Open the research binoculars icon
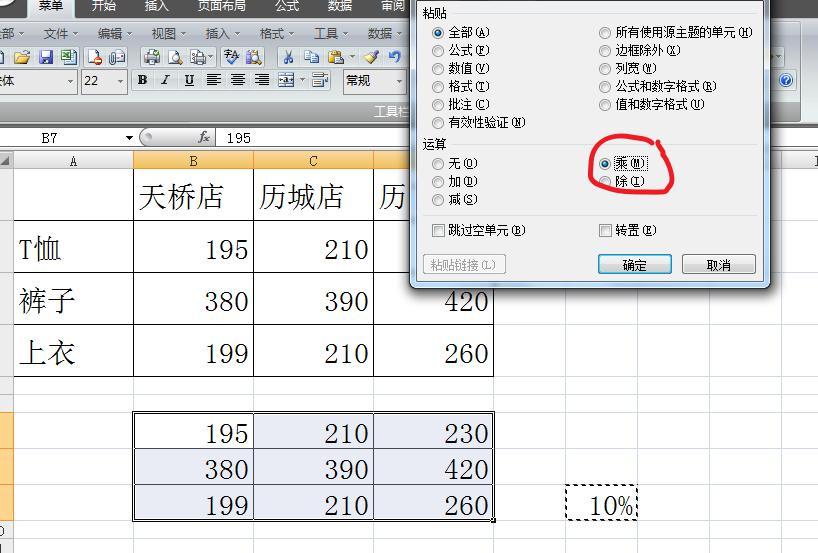This screenshot has width=818, height=553. [x=254, y=57]
